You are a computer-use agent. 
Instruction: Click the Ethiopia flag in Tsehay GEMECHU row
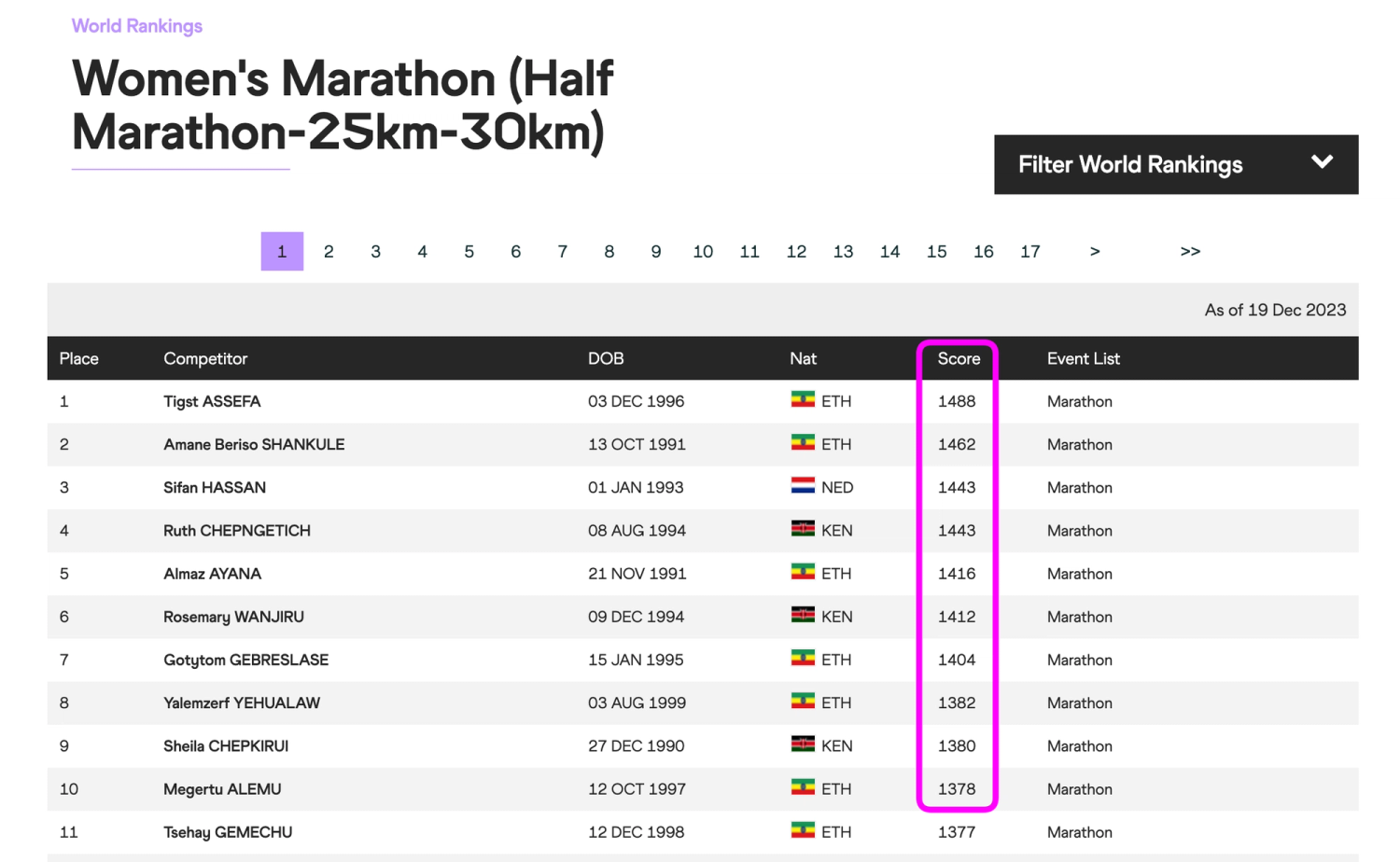(x=803, y=830)
